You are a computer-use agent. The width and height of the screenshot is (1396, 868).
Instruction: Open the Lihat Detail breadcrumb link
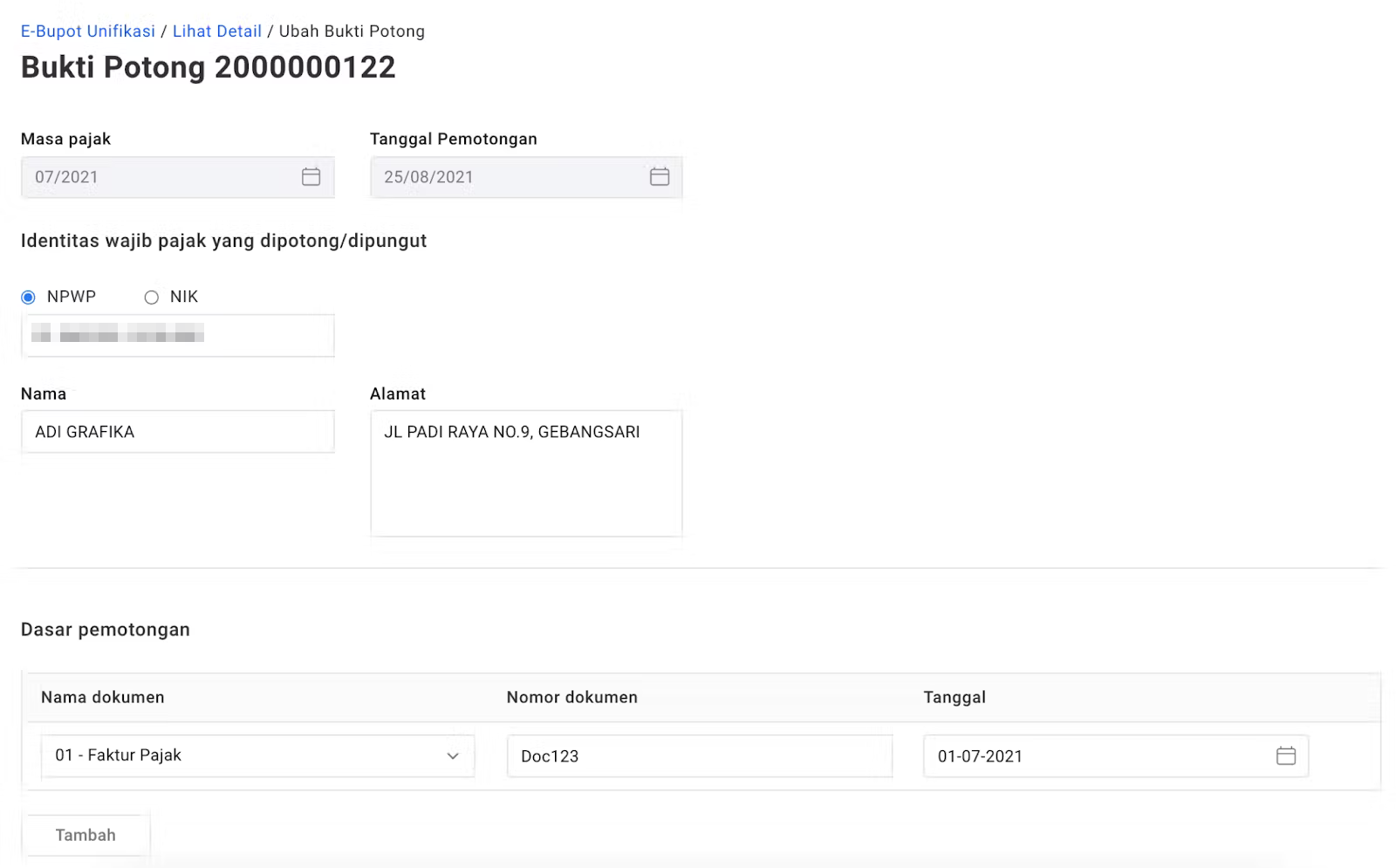coord(216,31)
